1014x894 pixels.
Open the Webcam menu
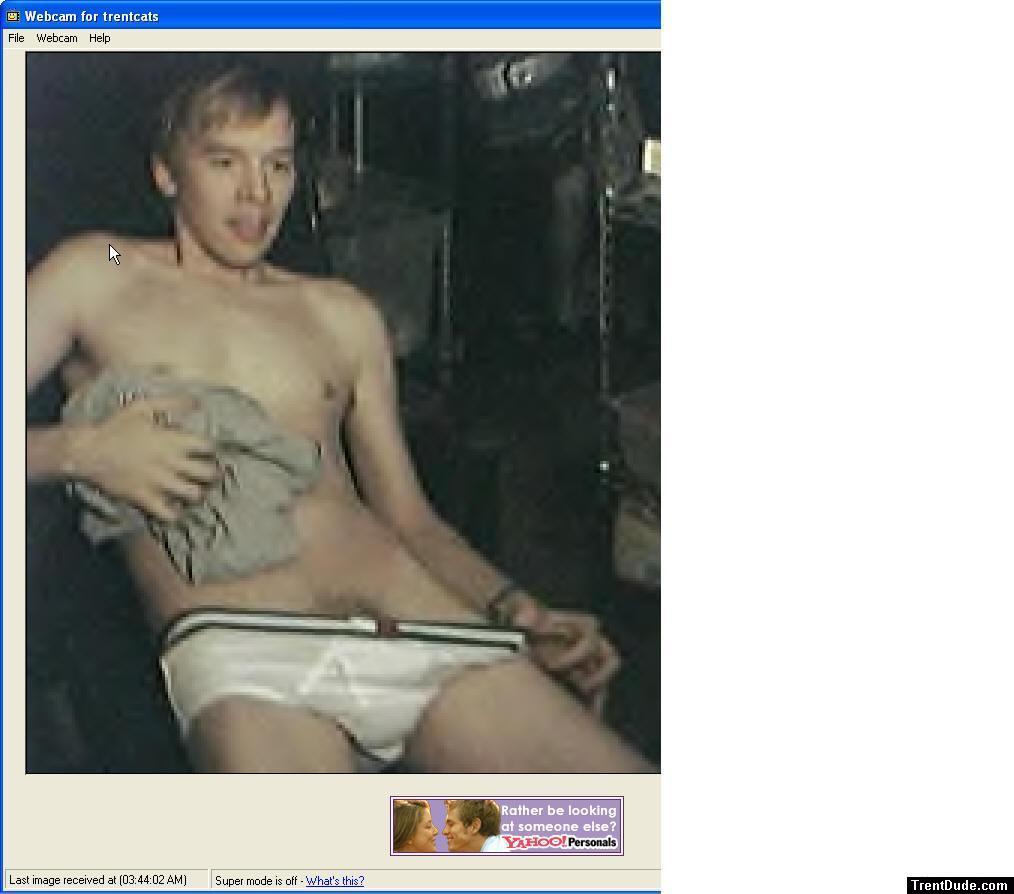pyautogui.click(x=57, y=38)
